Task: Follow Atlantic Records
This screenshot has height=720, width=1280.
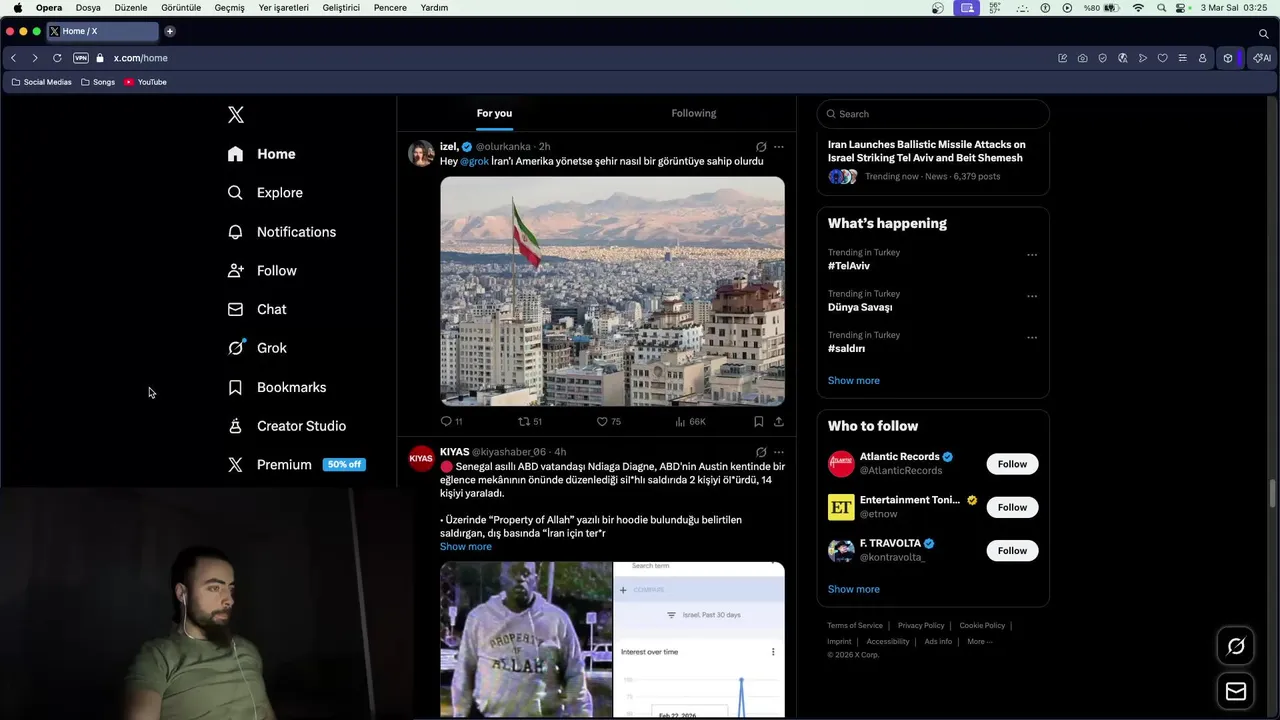Action: [x=1012, y=464]
